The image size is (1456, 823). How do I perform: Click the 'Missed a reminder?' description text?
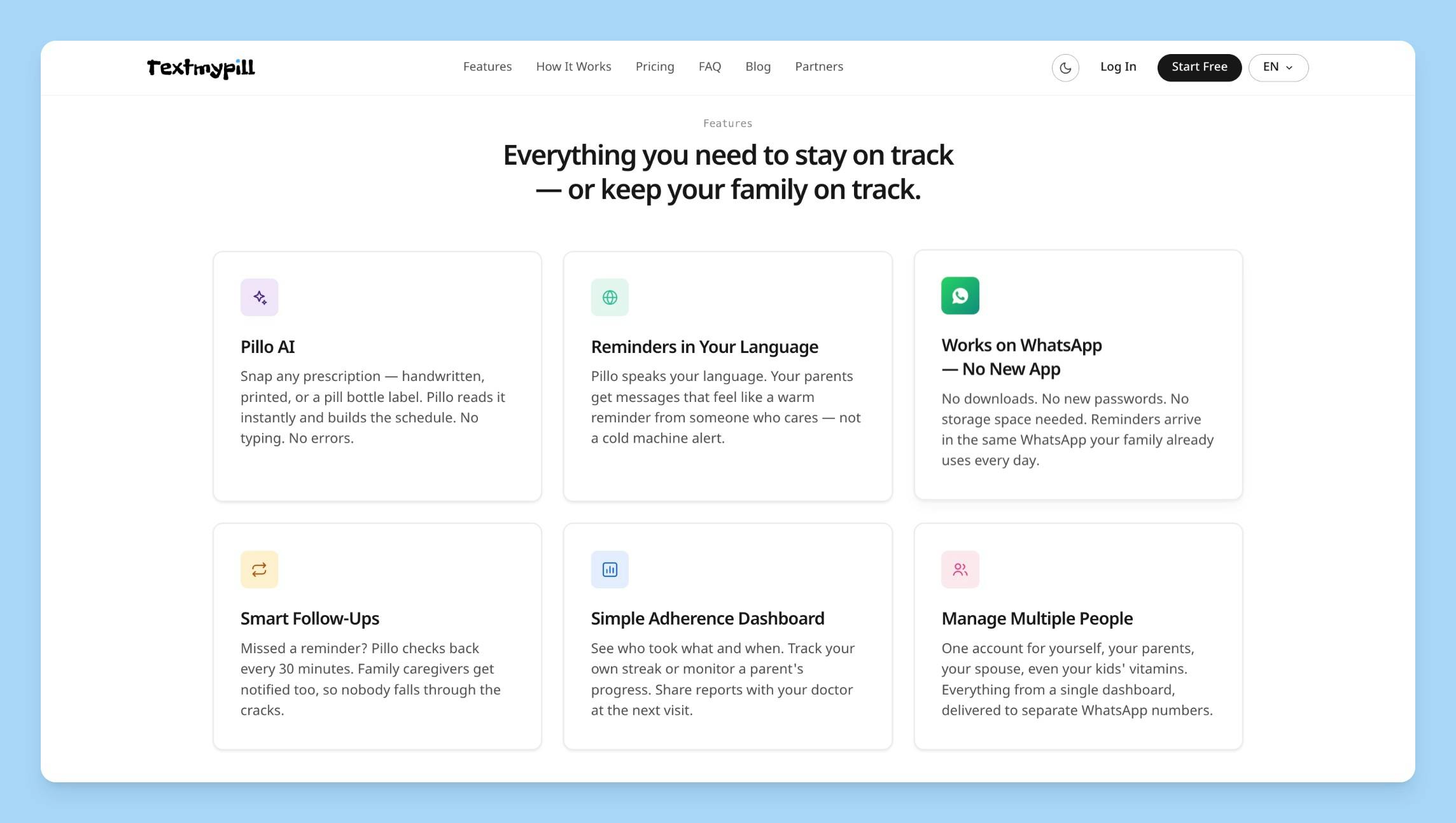tap(371, 679)
